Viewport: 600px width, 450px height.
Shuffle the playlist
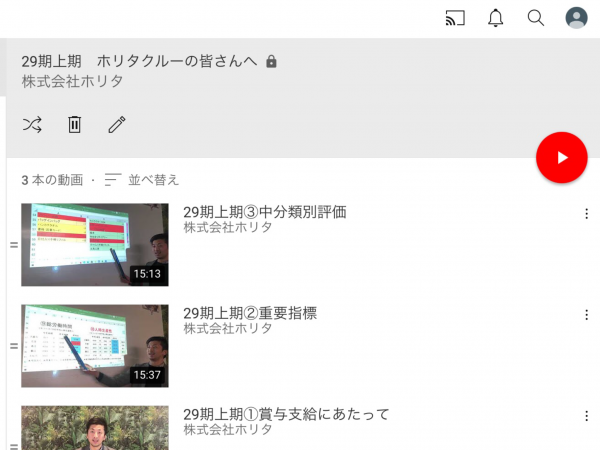pyautogui.click(x=32, y=125)
